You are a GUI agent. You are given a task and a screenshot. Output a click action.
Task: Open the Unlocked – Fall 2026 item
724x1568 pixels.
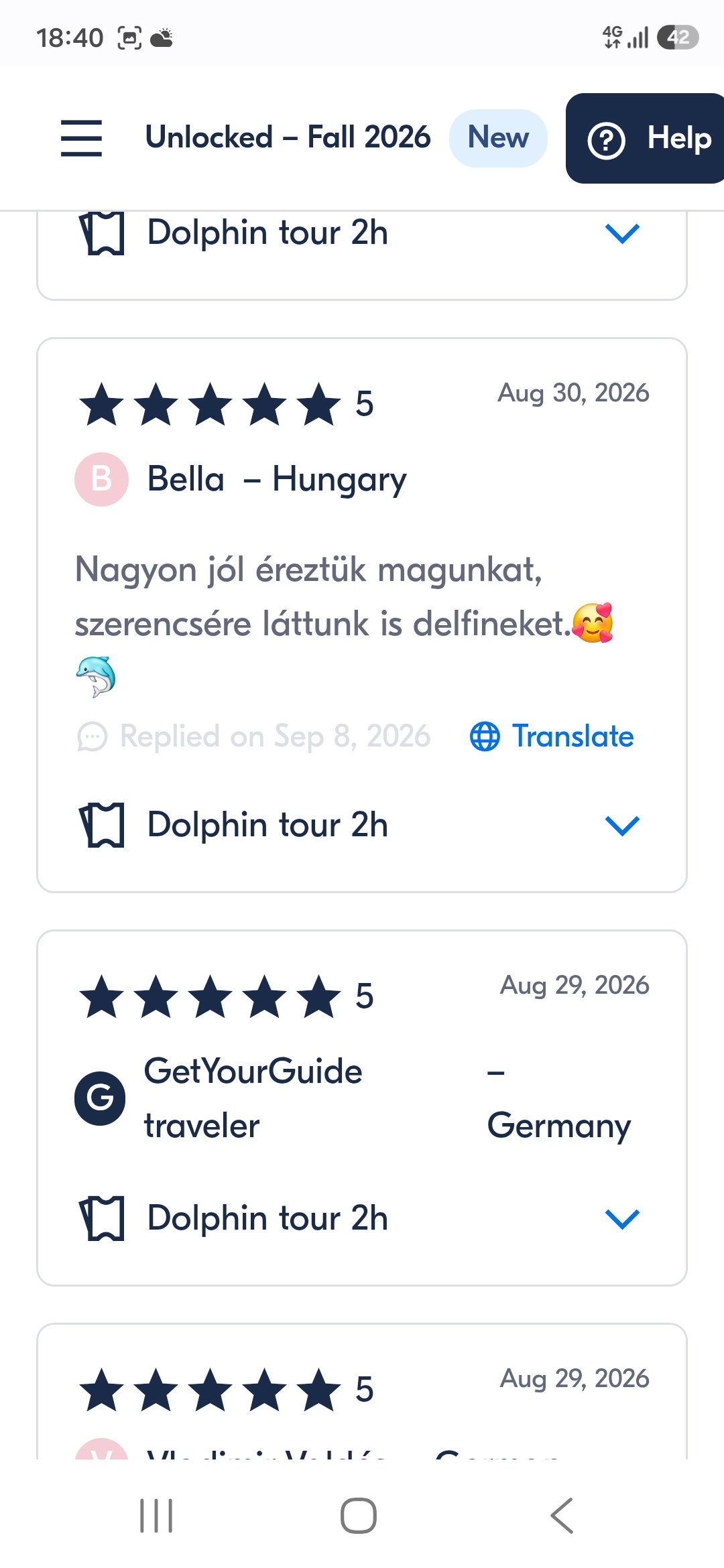pos(288,137)
